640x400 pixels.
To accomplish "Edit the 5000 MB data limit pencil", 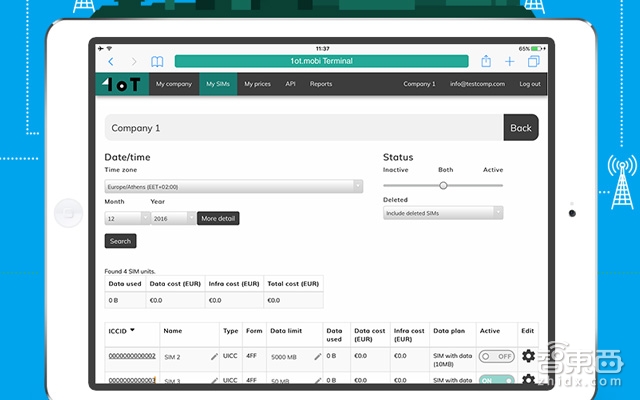I will [x=318, y=357].
